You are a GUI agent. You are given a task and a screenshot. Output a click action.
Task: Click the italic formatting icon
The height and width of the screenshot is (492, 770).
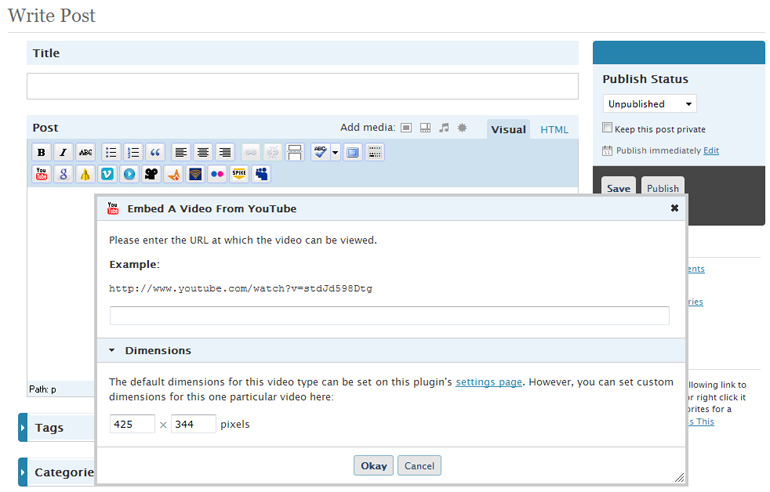point(63,152)
